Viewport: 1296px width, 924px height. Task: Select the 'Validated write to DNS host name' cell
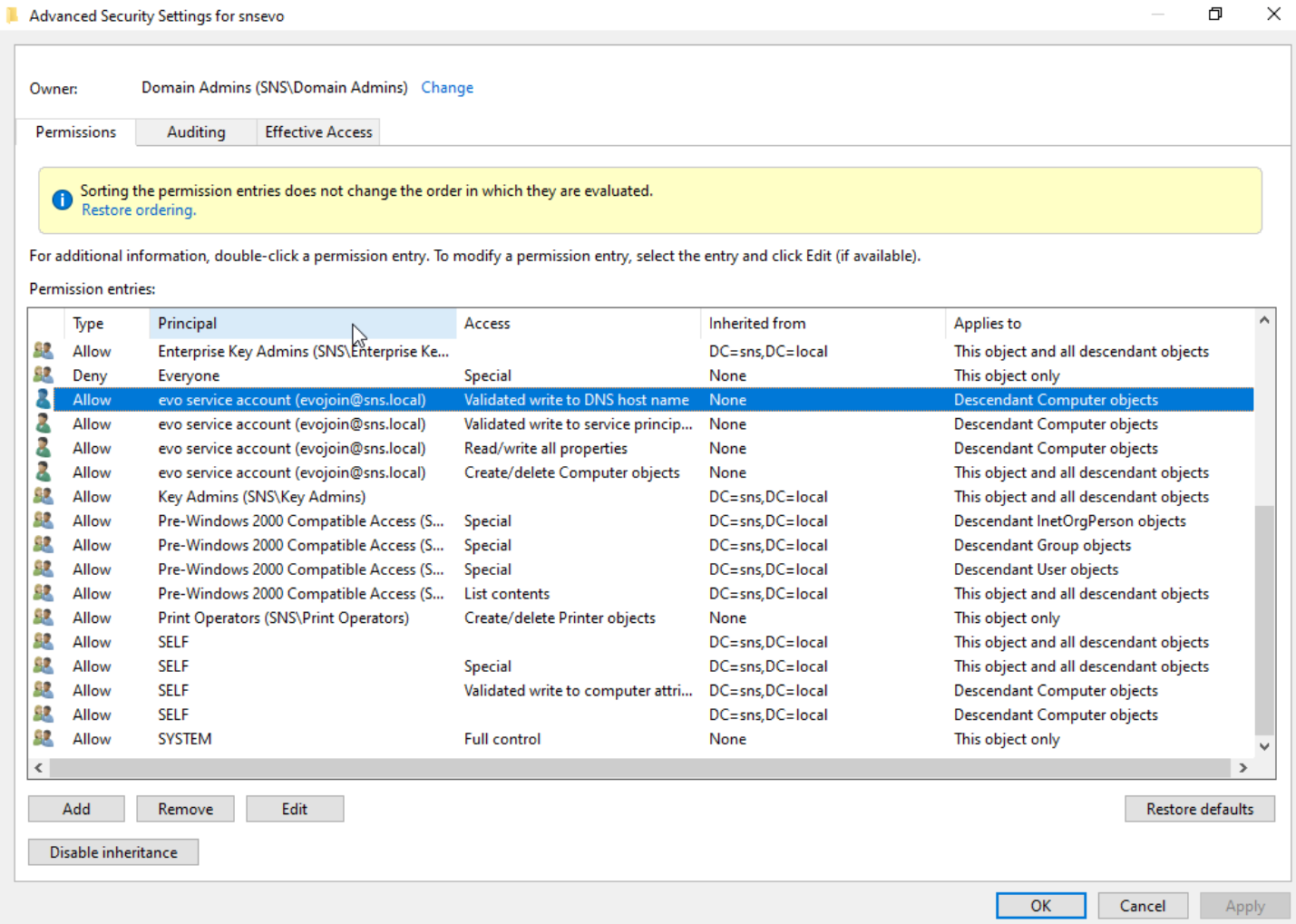[577, 399]
